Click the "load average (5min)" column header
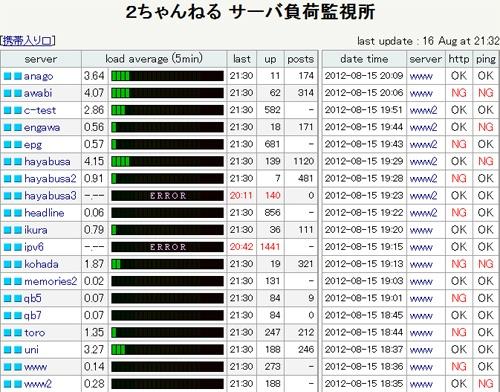This screenshot has height=392, width=500. coord(154,59)
